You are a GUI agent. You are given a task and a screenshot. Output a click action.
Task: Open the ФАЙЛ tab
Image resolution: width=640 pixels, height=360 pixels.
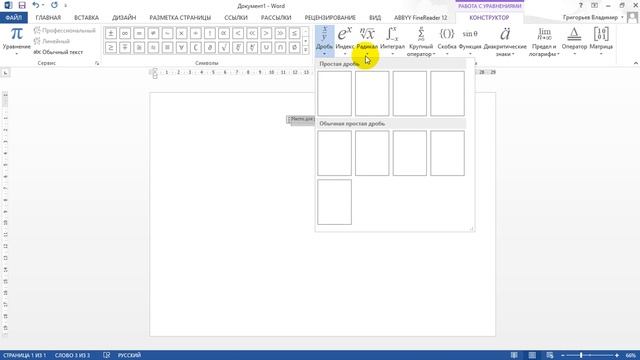pyautogui.click(x=13, y=18)
